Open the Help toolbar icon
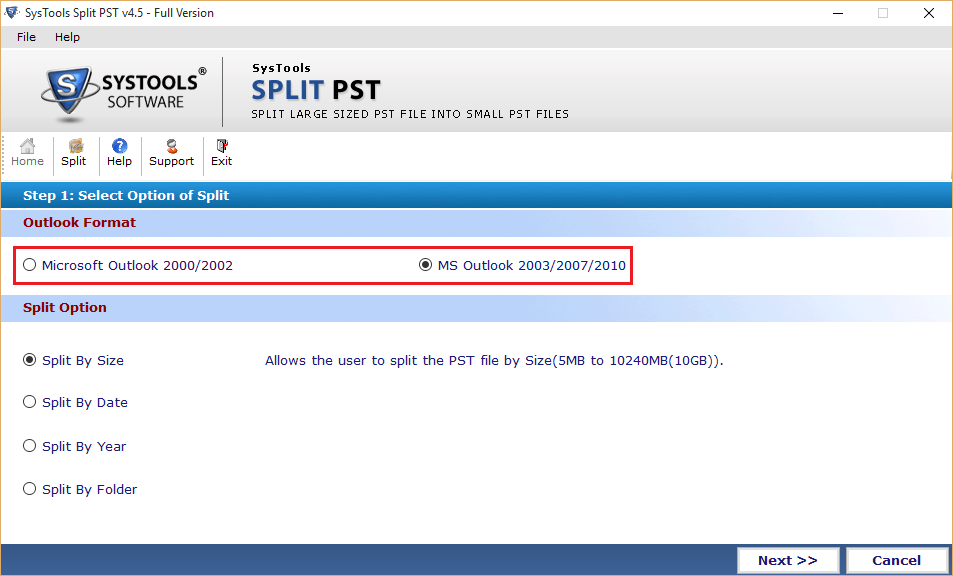953x576 pixels. tap(119, 153)
